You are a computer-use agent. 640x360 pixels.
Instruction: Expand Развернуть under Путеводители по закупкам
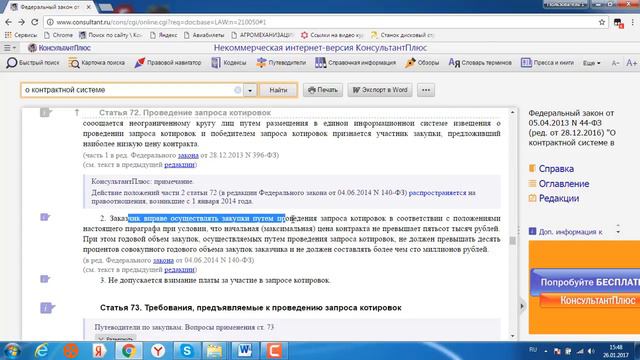click(x=116, y=338)
